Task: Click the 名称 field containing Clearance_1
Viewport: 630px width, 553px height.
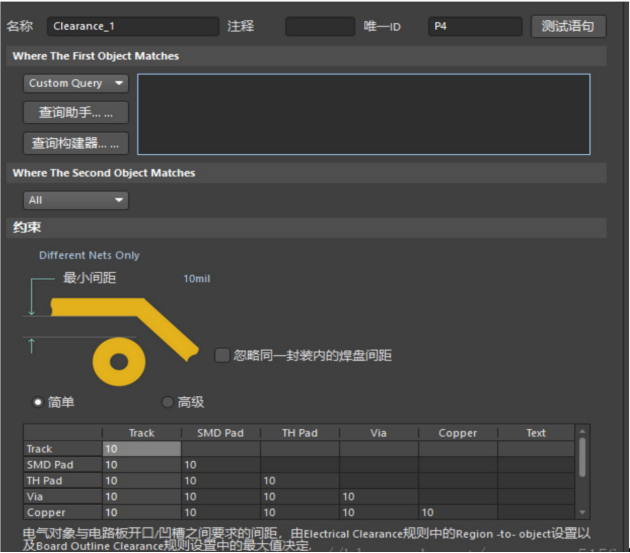Action: (x=132, y=27)
